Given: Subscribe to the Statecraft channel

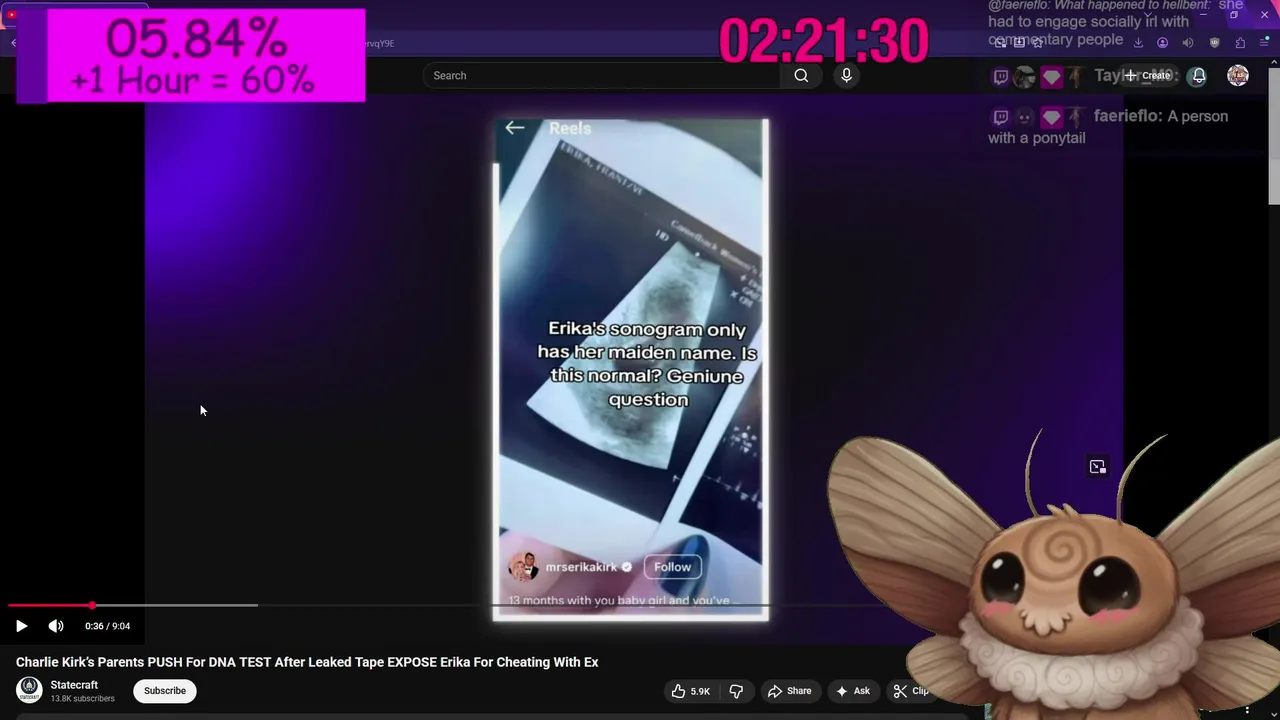Looking at the screenshot, I should (165, 691).
